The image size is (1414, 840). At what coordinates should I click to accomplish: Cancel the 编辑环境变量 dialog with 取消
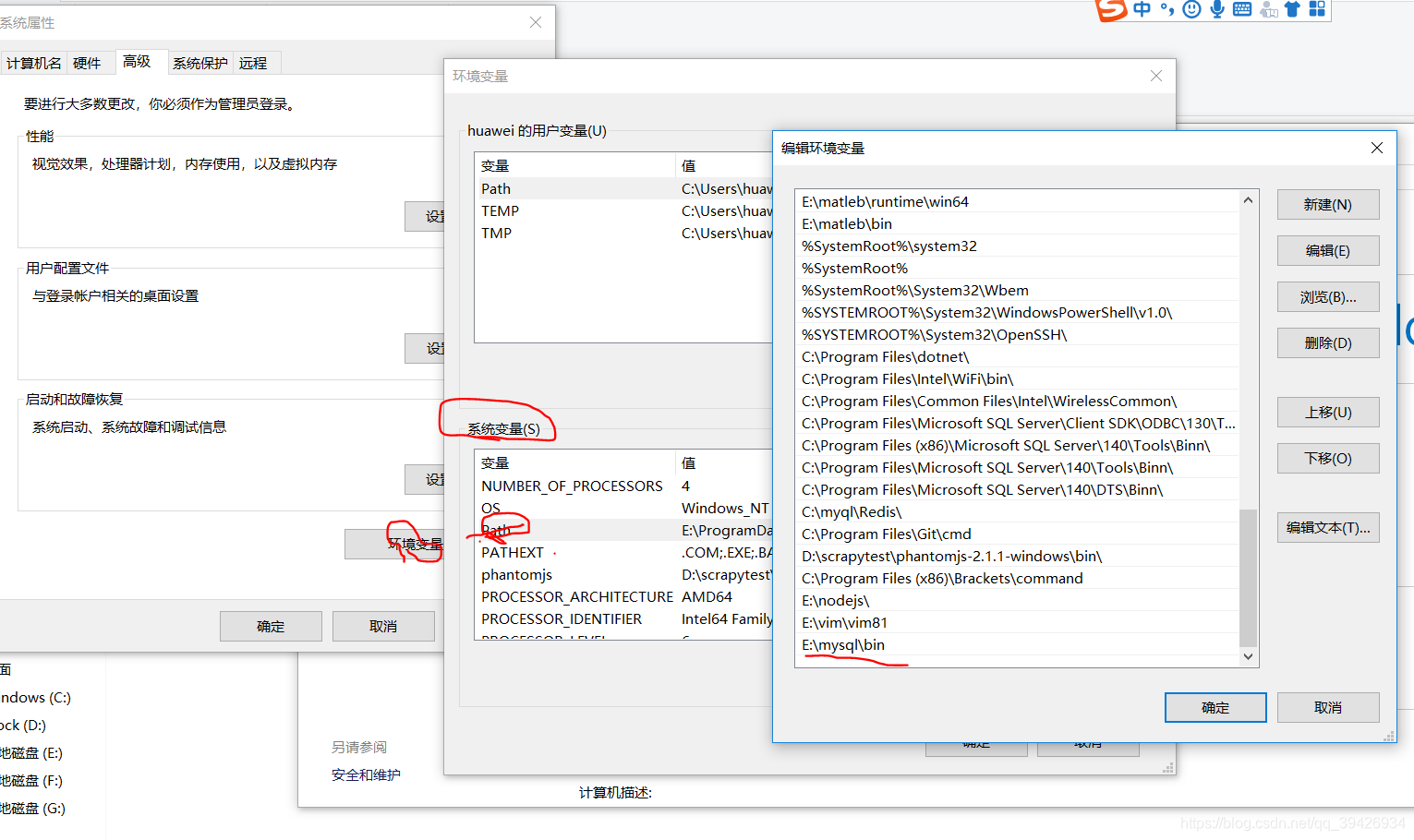1328,708
